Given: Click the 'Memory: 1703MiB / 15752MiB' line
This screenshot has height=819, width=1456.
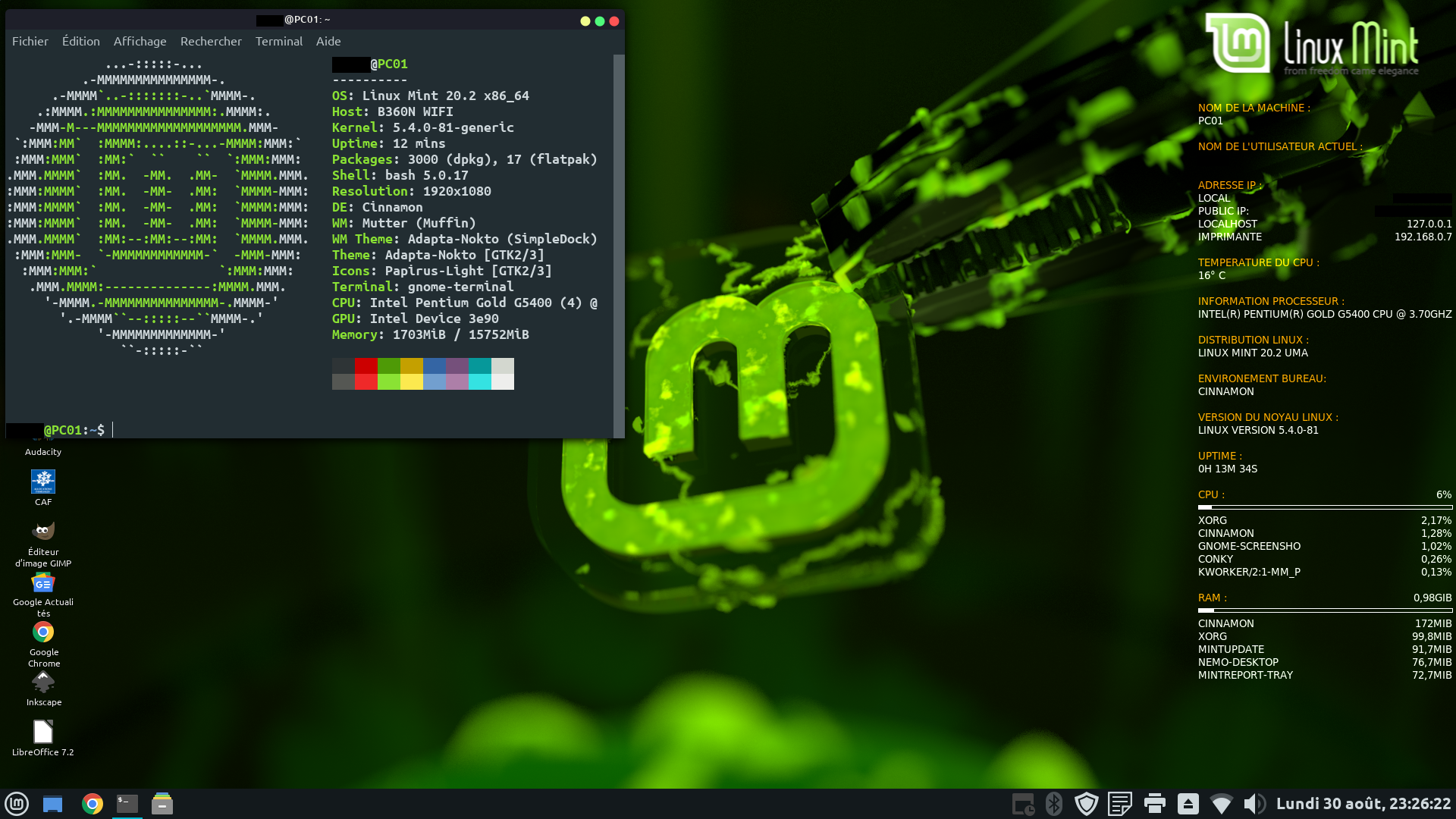Looking at the screenshot, I should pos(431,334).
